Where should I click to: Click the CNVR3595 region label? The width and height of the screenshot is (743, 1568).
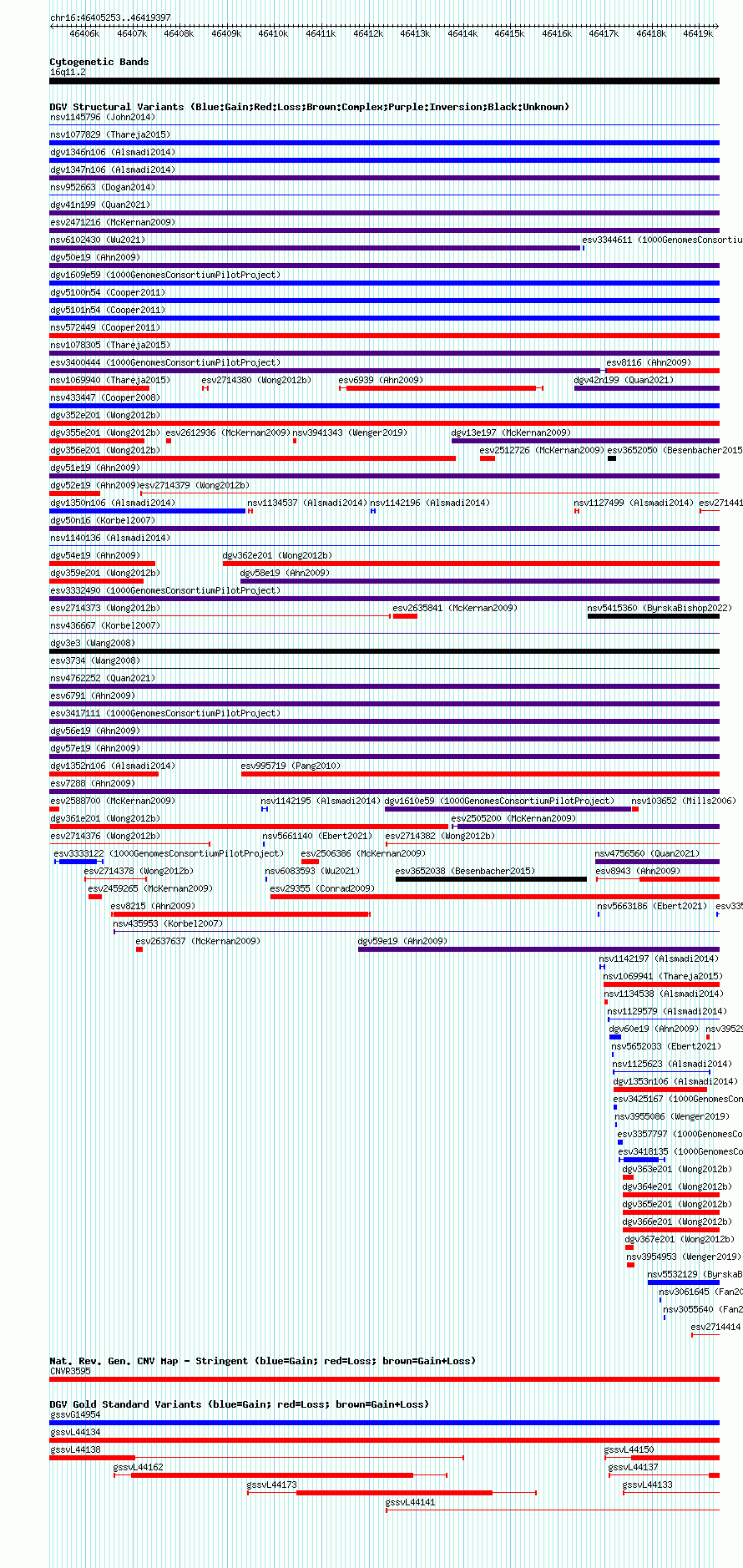tap(70, 1371)
